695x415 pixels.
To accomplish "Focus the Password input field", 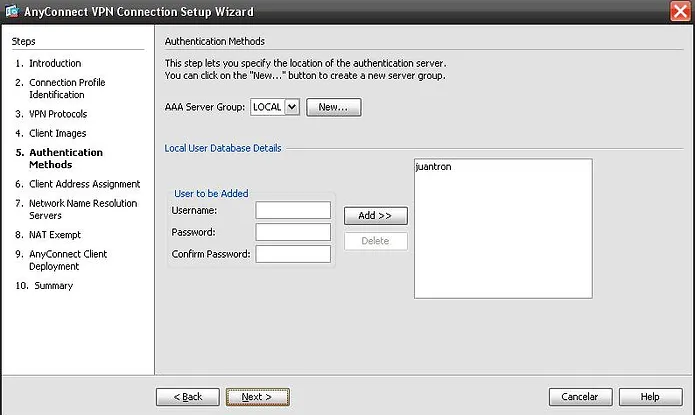I will click(x=293, y=232).
